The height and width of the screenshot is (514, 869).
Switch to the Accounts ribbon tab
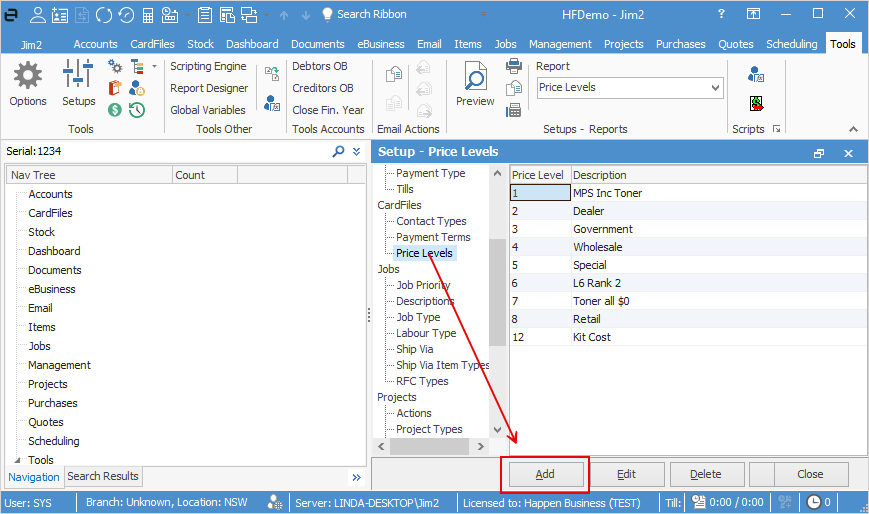95,44
